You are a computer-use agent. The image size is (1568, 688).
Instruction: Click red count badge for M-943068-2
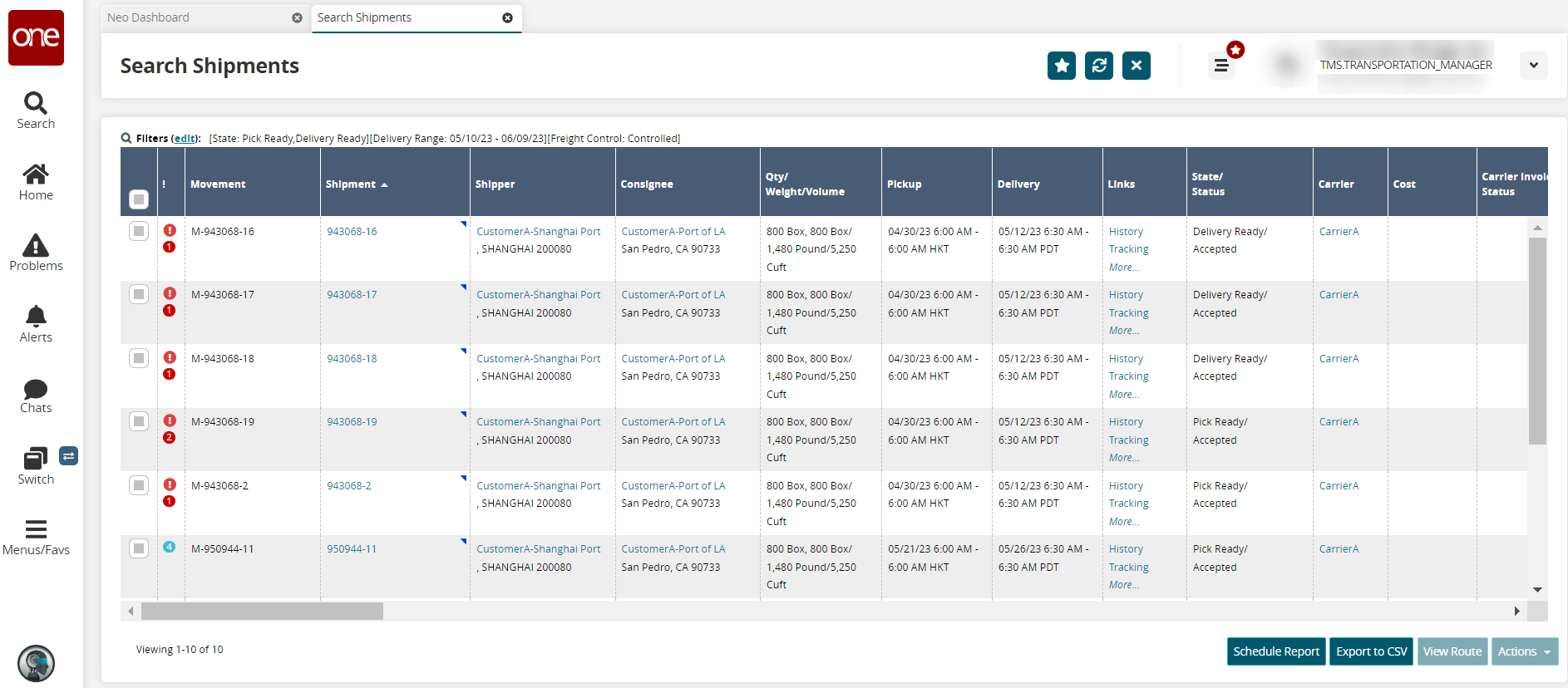coord(170,501)
